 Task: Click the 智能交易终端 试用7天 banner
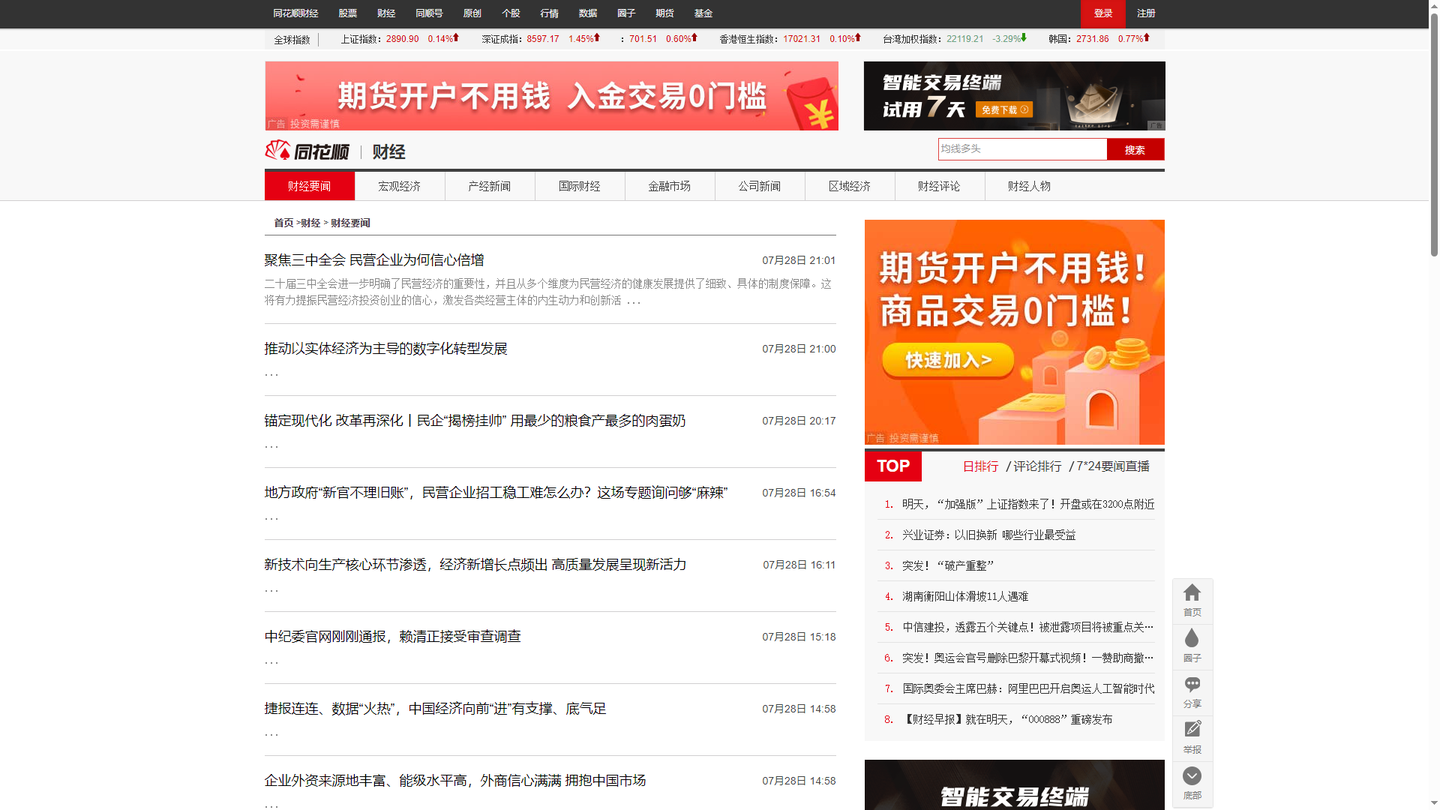[x=1014, y=96]
